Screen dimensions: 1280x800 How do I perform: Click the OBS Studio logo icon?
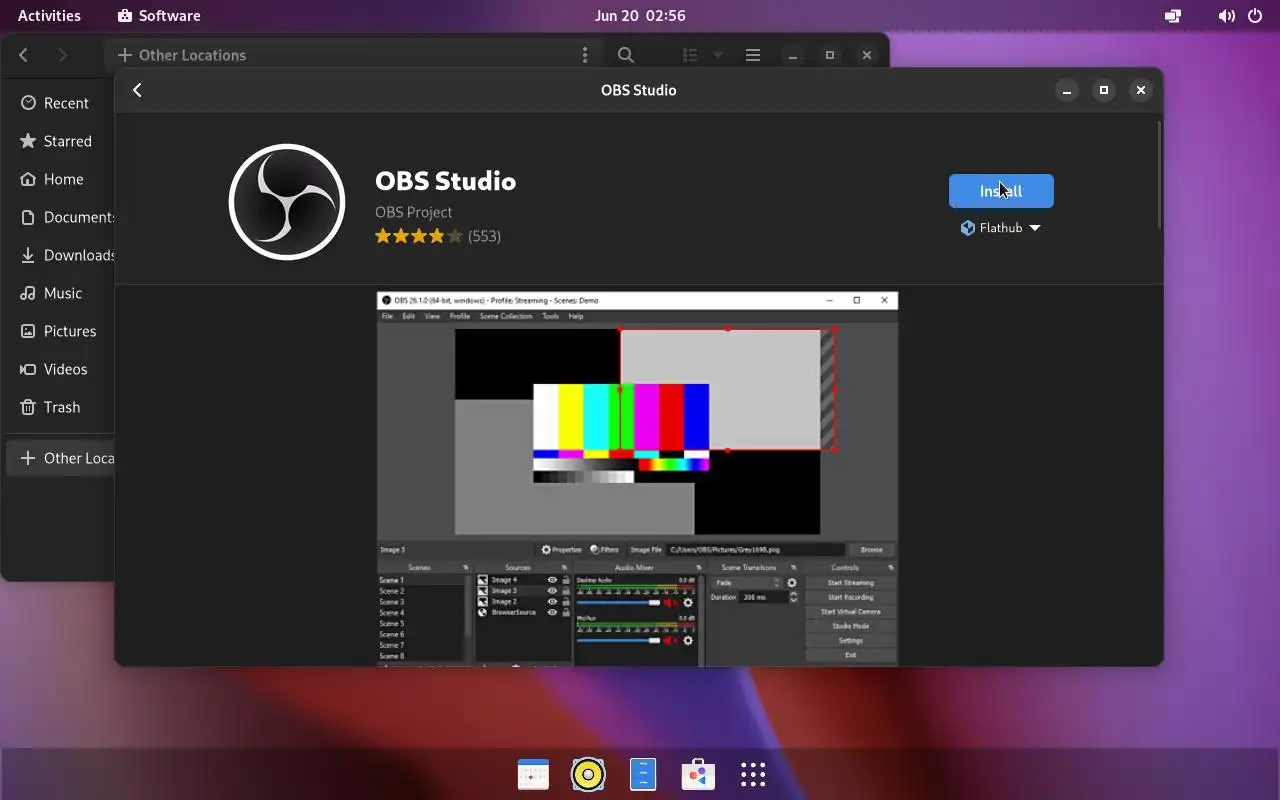tap(287, 202)
